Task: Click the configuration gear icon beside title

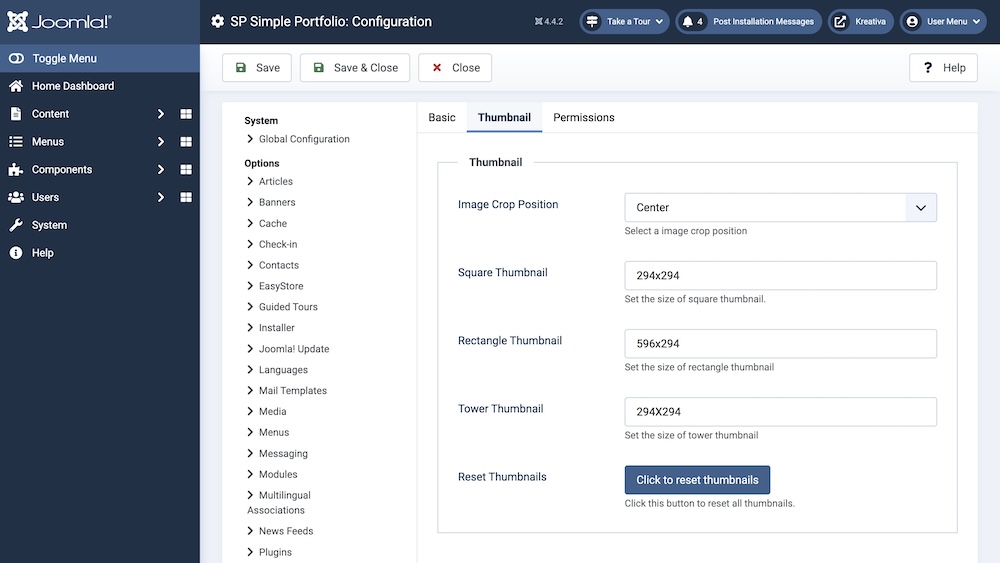Action: point(218,21)
